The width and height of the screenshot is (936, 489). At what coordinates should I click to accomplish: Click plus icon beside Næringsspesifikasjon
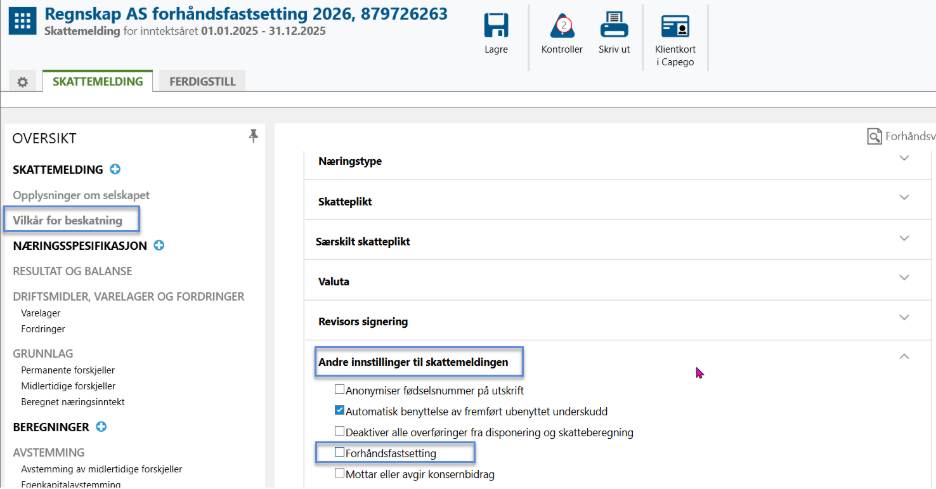click(x=158, y=245)
